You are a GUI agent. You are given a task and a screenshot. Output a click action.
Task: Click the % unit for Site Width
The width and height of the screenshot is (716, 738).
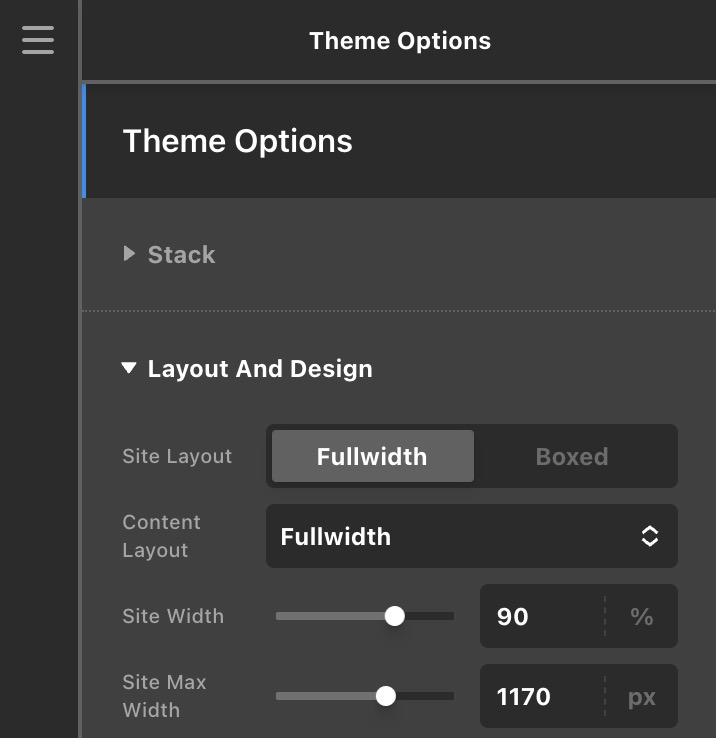[x=641, y=616]
